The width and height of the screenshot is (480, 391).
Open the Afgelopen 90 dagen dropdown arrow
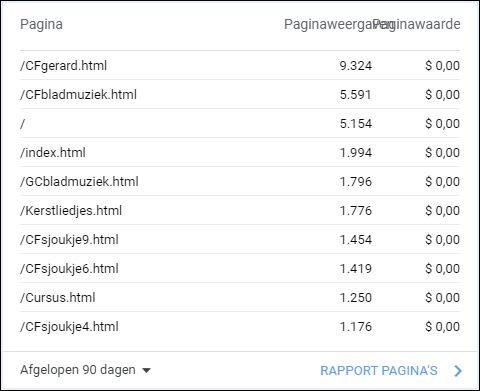pyautogui.click(x=146, y=370)
